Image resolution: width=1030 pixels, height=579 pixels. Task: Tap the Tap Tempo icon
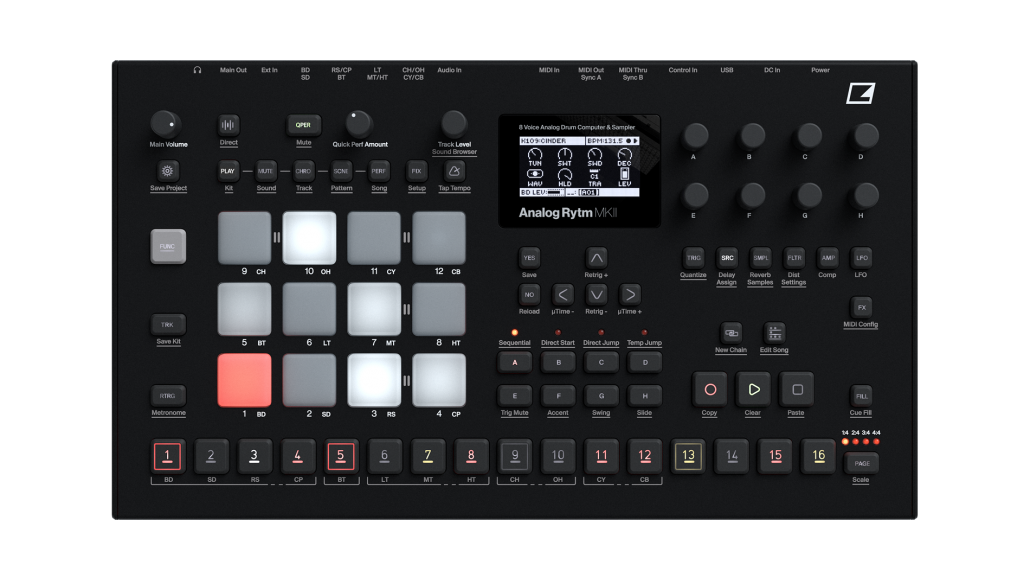pyautogui.click(x=454, y=171)
